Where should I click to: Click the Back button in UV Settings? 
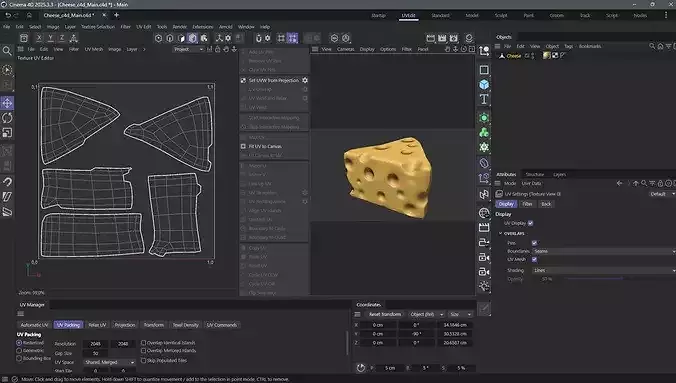tap(546, 204)
